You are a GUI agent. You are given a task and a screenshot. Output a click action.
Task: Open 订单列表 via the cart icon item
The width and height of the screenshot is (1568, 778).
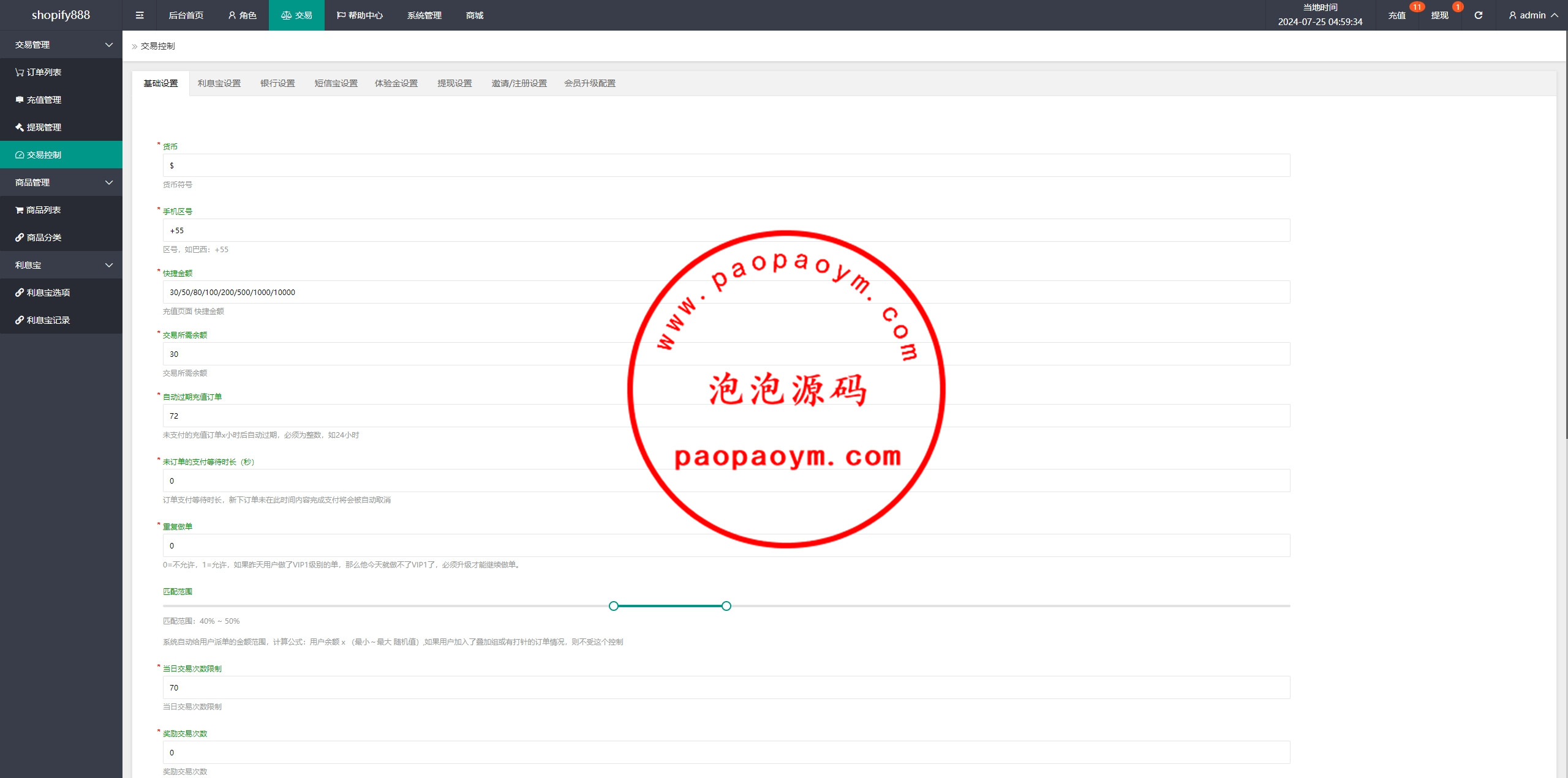tap(43, 72)
